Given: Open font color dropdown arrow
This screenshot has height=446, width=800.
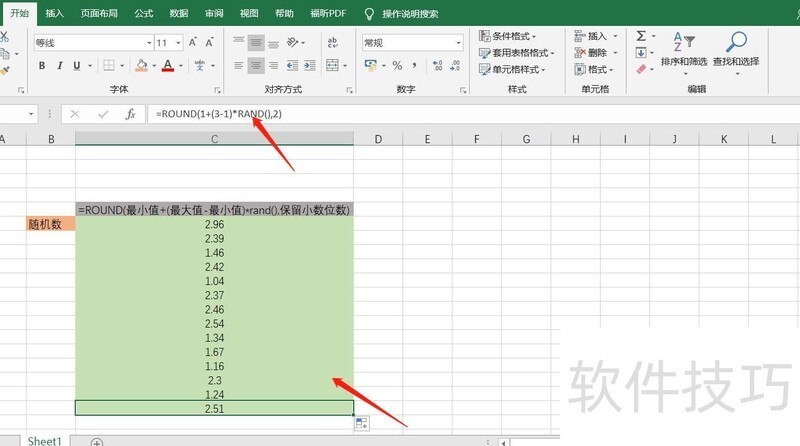Looking at the screenshot, I should [181, 66].
